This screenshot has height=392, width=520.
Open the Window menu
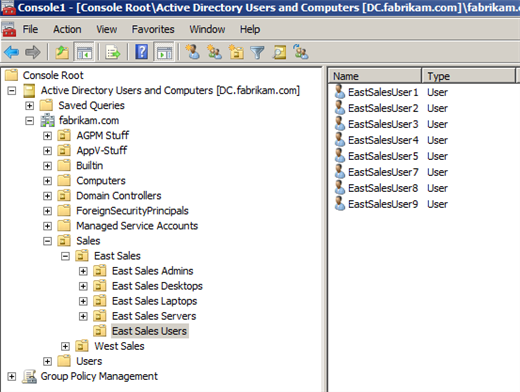coord(207,29)
